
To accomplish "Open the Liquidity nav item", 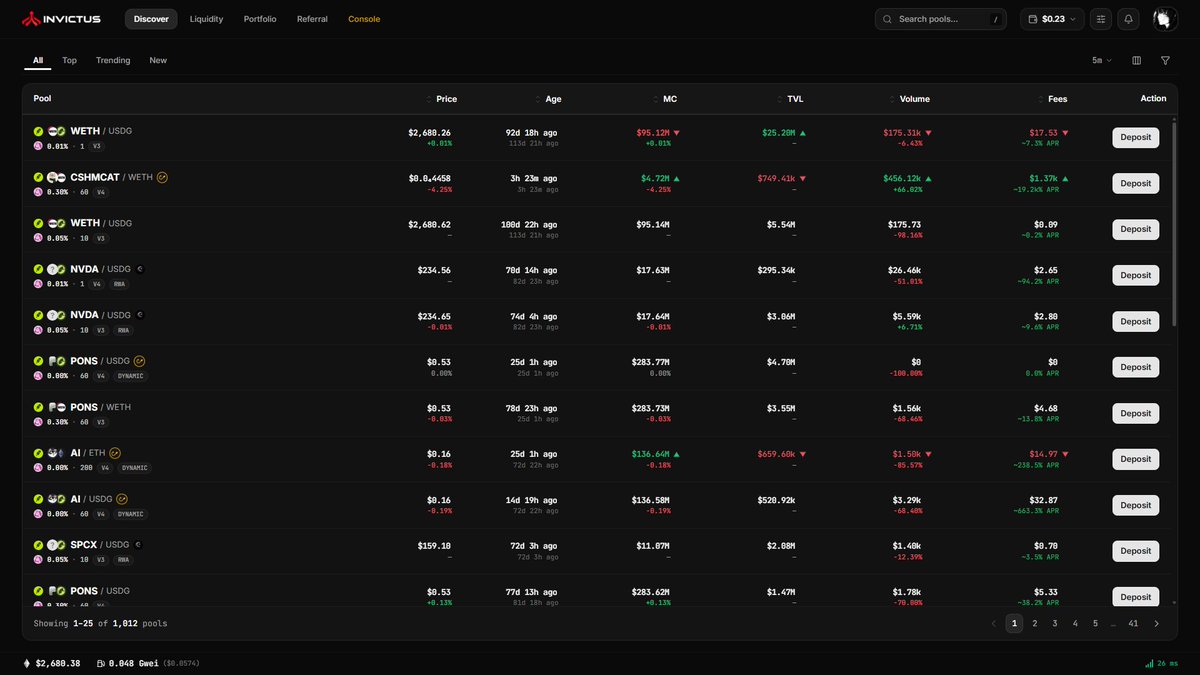I will point(207,19).
